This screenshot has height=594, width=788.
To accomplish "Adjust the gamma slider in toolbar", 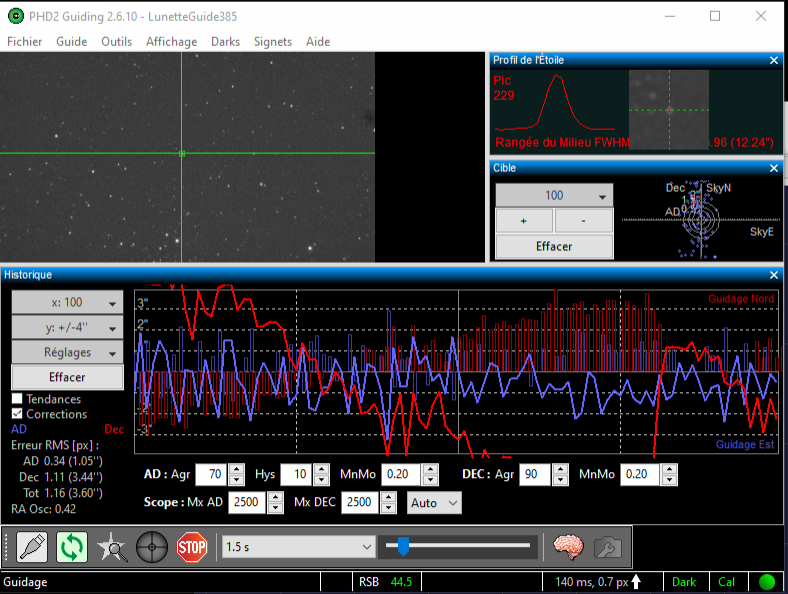I will 403,546.
